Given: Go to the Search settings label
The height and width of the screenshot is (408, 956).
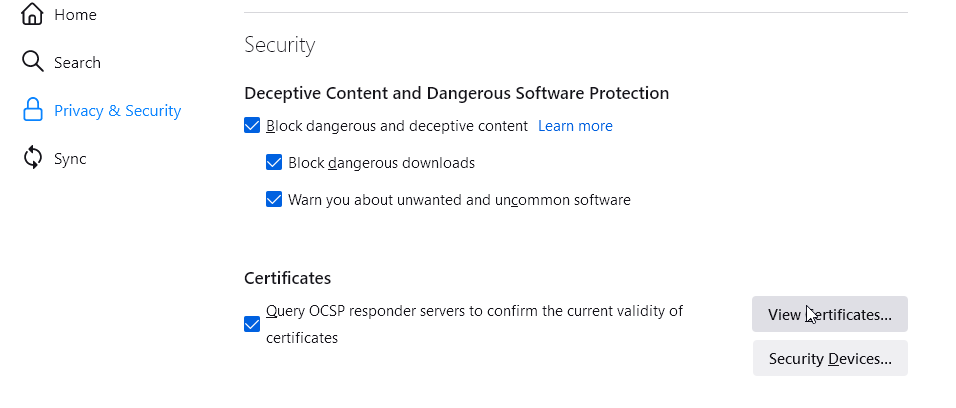Looking at the screenshot, I should 77,62.
